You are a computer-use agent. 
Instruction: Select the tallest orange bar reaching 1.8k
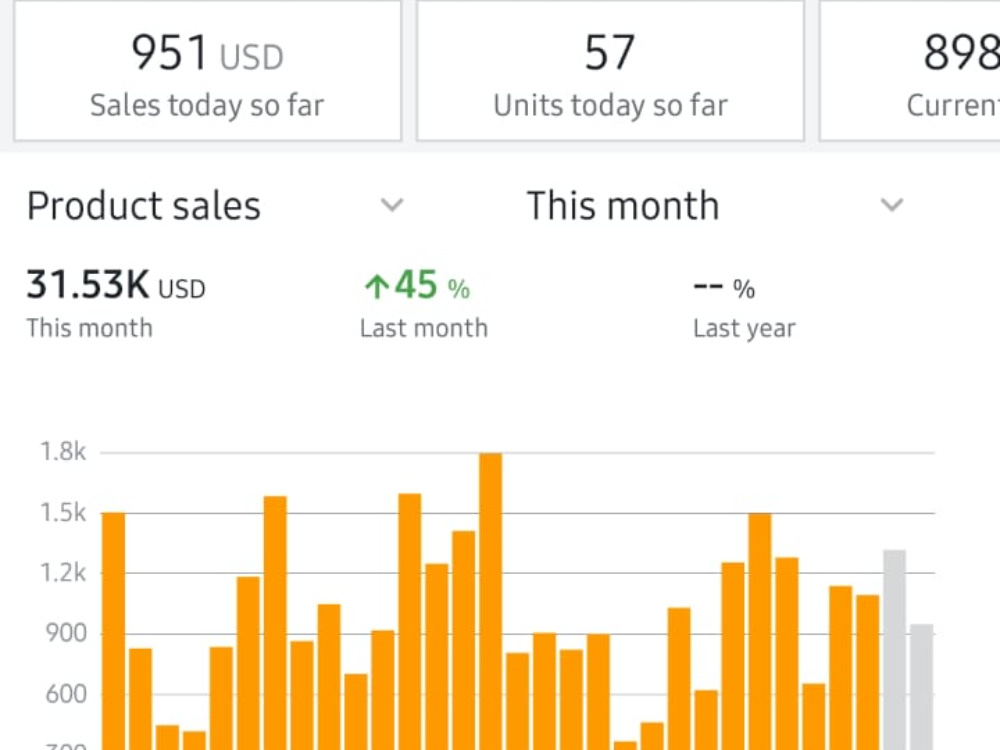(x=490, y=601)
